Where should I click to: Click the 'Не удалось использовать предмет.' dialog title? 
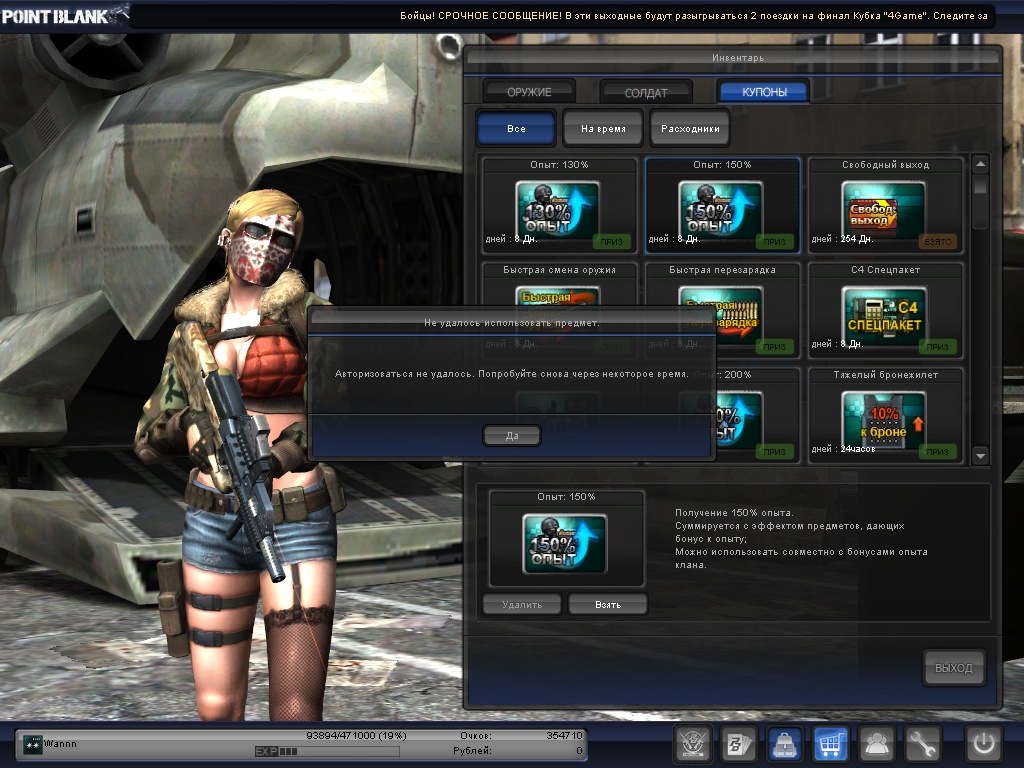point(511,323)
